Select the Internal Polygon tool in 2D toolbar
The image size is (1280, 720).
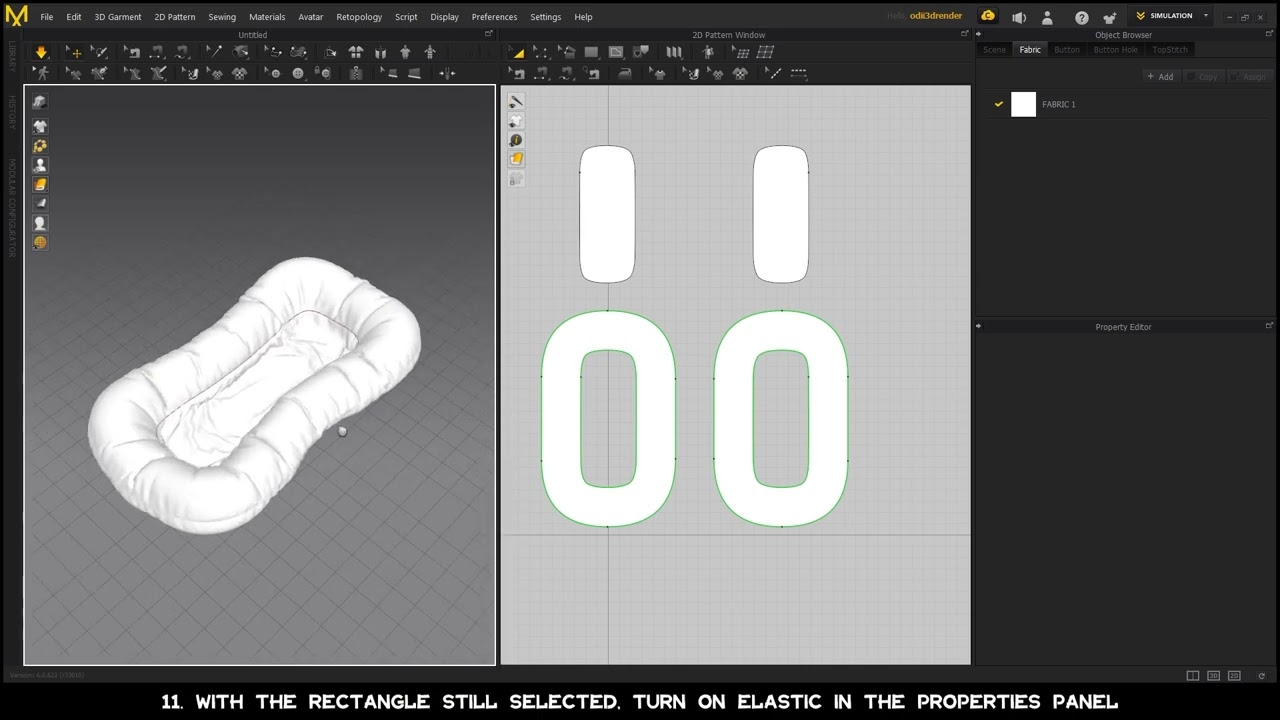coord(616,52)
